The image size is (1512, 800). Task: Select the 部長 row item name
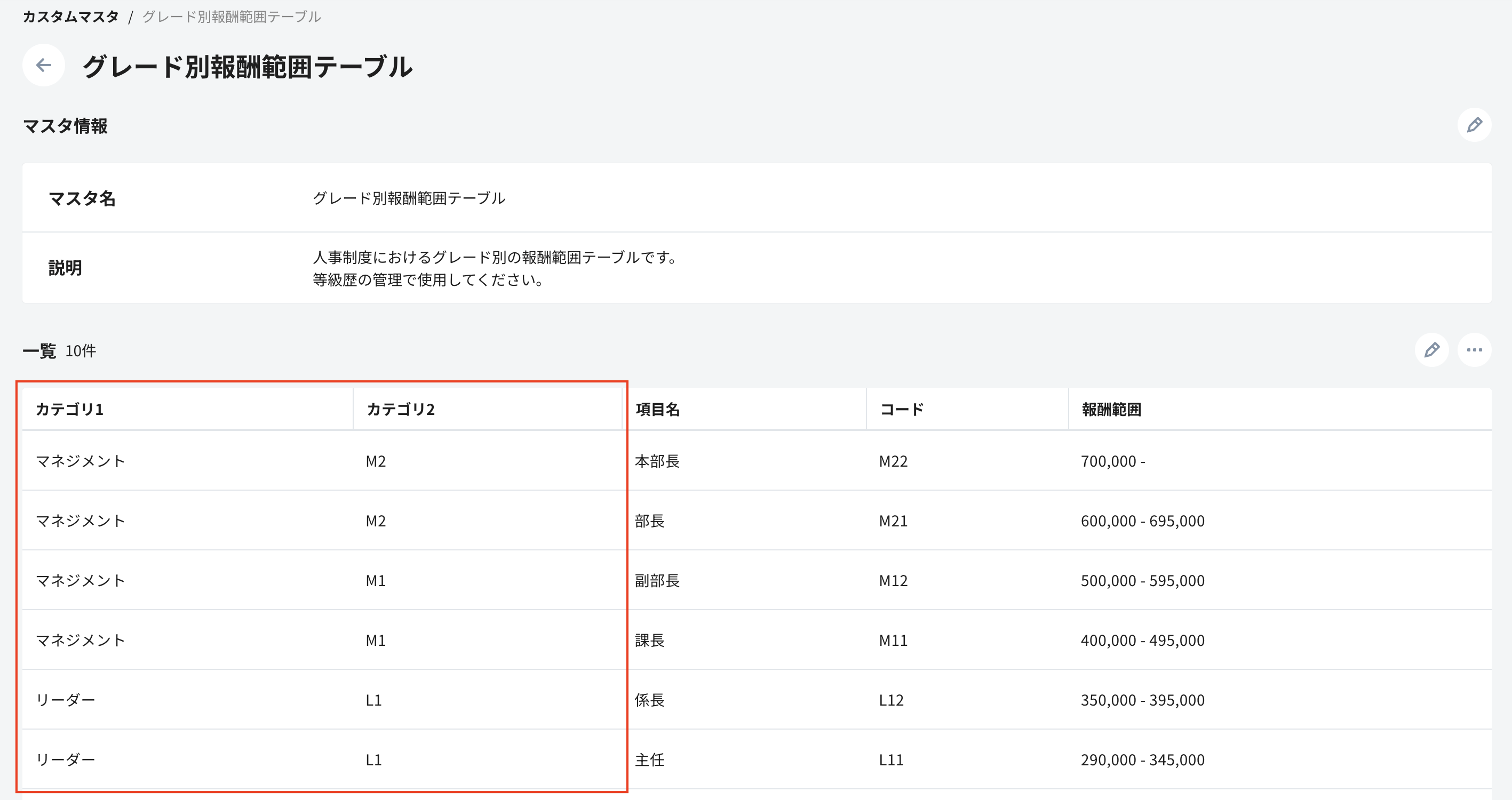[649, 521]
